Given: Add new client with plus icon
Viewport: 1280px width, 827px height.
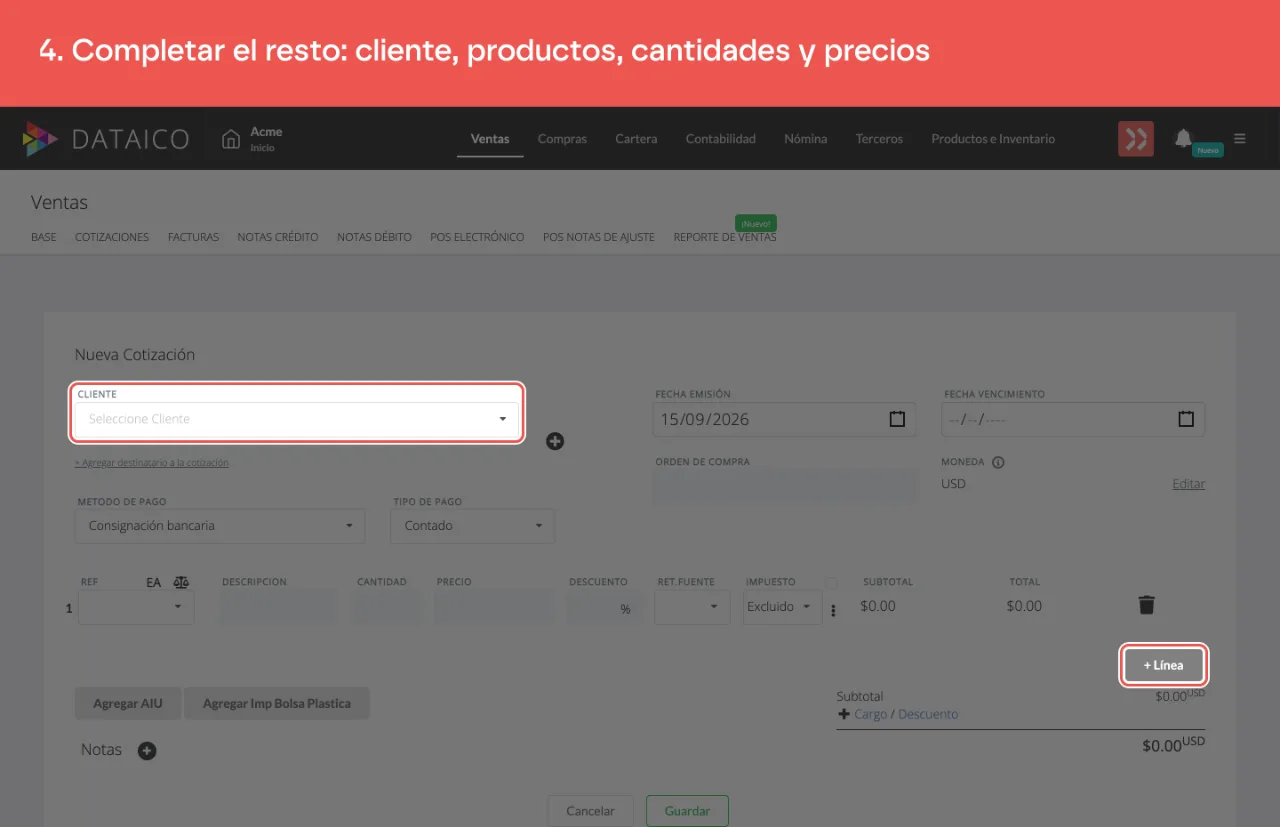Looking at the screenshot, I should pos(555,441).
